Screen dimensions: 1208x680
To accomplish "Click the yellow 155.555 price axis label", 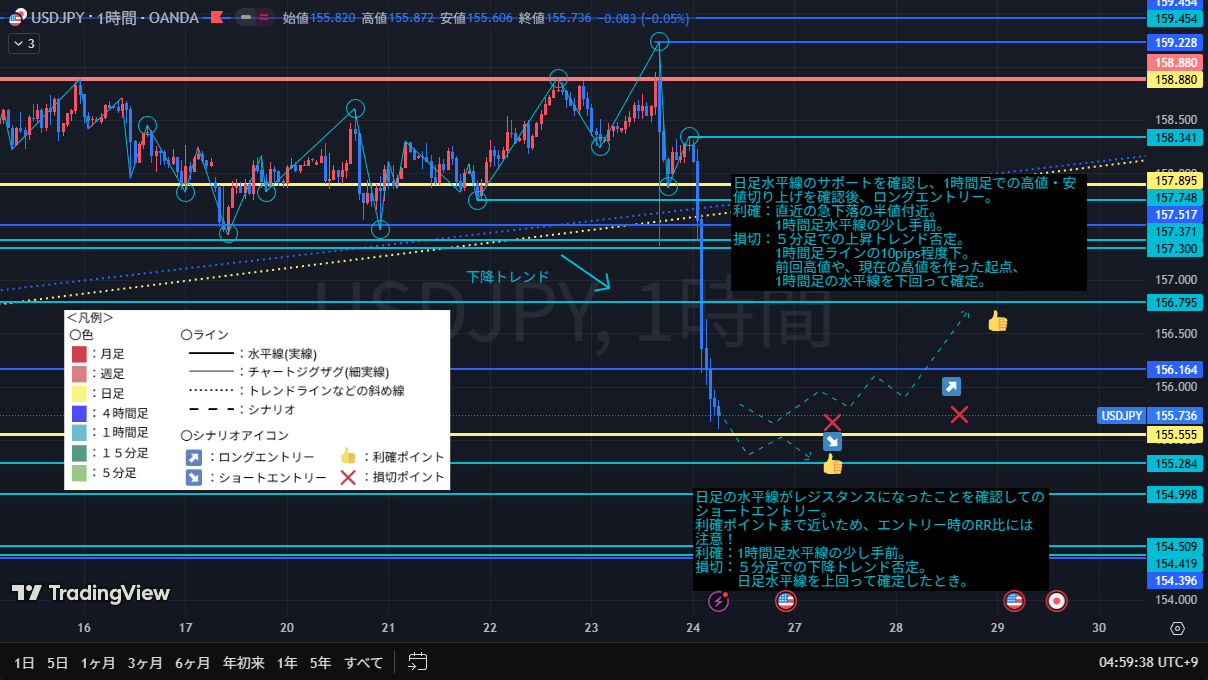I will click(1176, 435).
